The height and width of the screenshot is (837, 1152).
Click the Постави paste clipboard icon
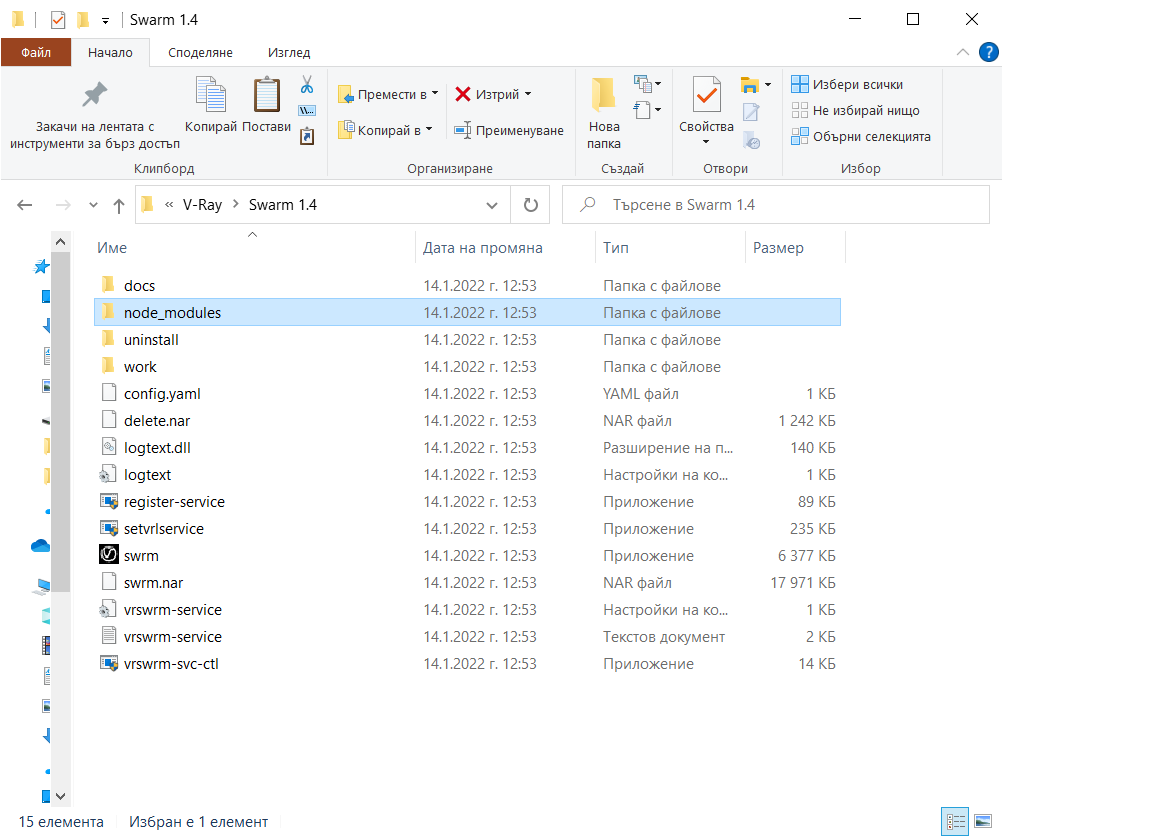click(267, 96)
